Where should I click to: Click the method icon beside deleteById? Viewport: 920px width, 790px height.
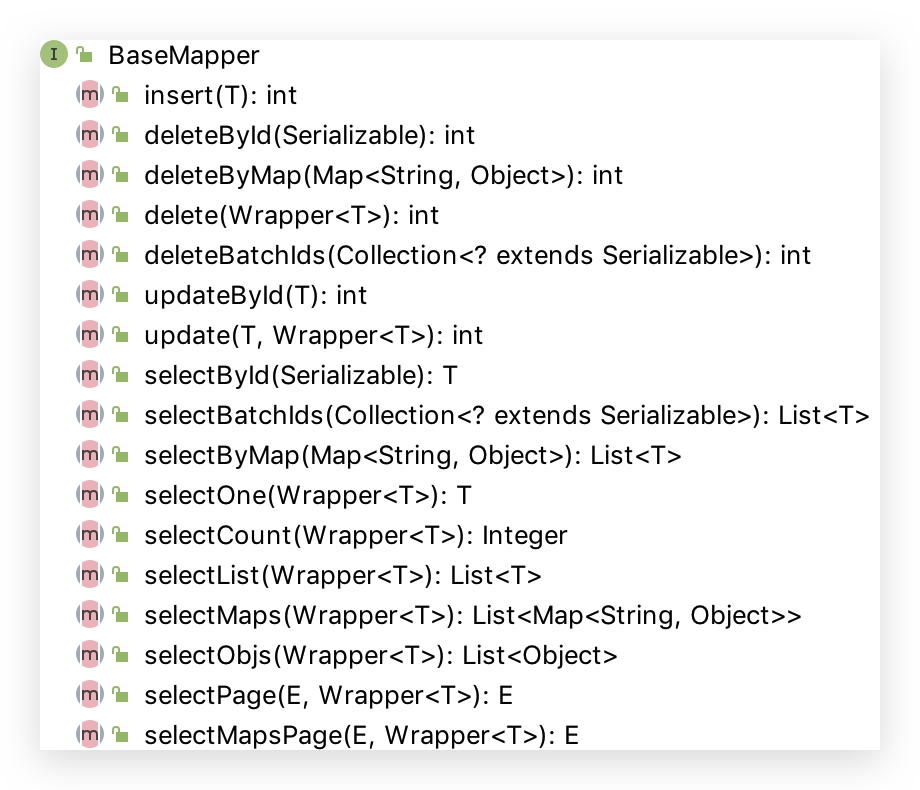(x=90, y=135)
